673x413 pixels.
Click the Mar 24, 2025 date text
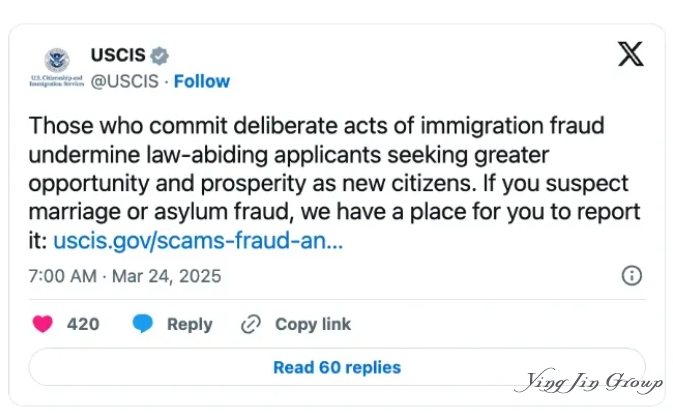[x=167, y=276]
